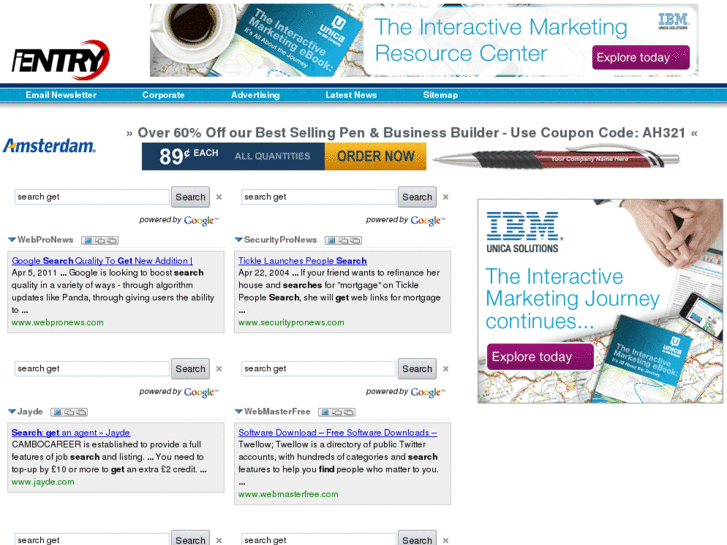Select the last view icon beside WebProNews

coord(112,240)
